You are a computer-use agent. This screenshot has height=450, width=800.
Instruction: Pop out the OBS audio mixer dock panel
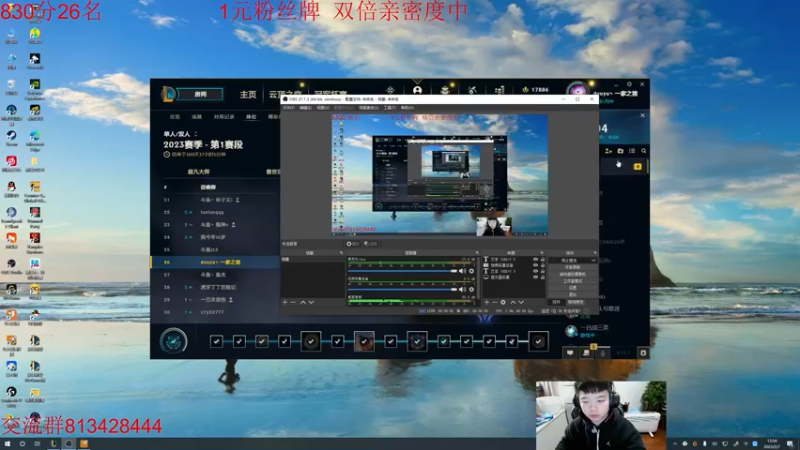pos(477,253)
